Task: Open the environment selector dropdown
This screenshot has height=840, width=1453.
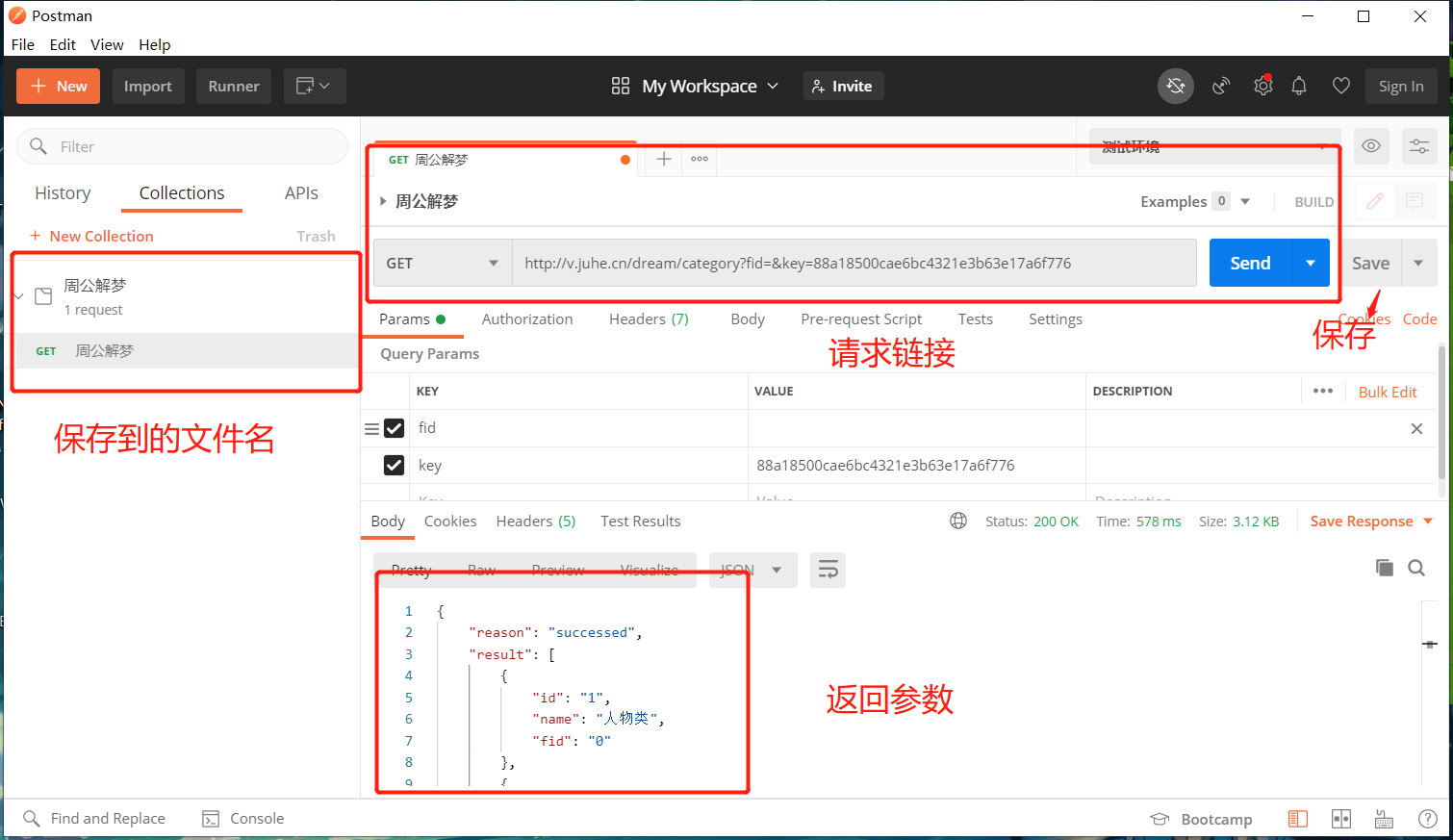Action: coord(1214,146)
